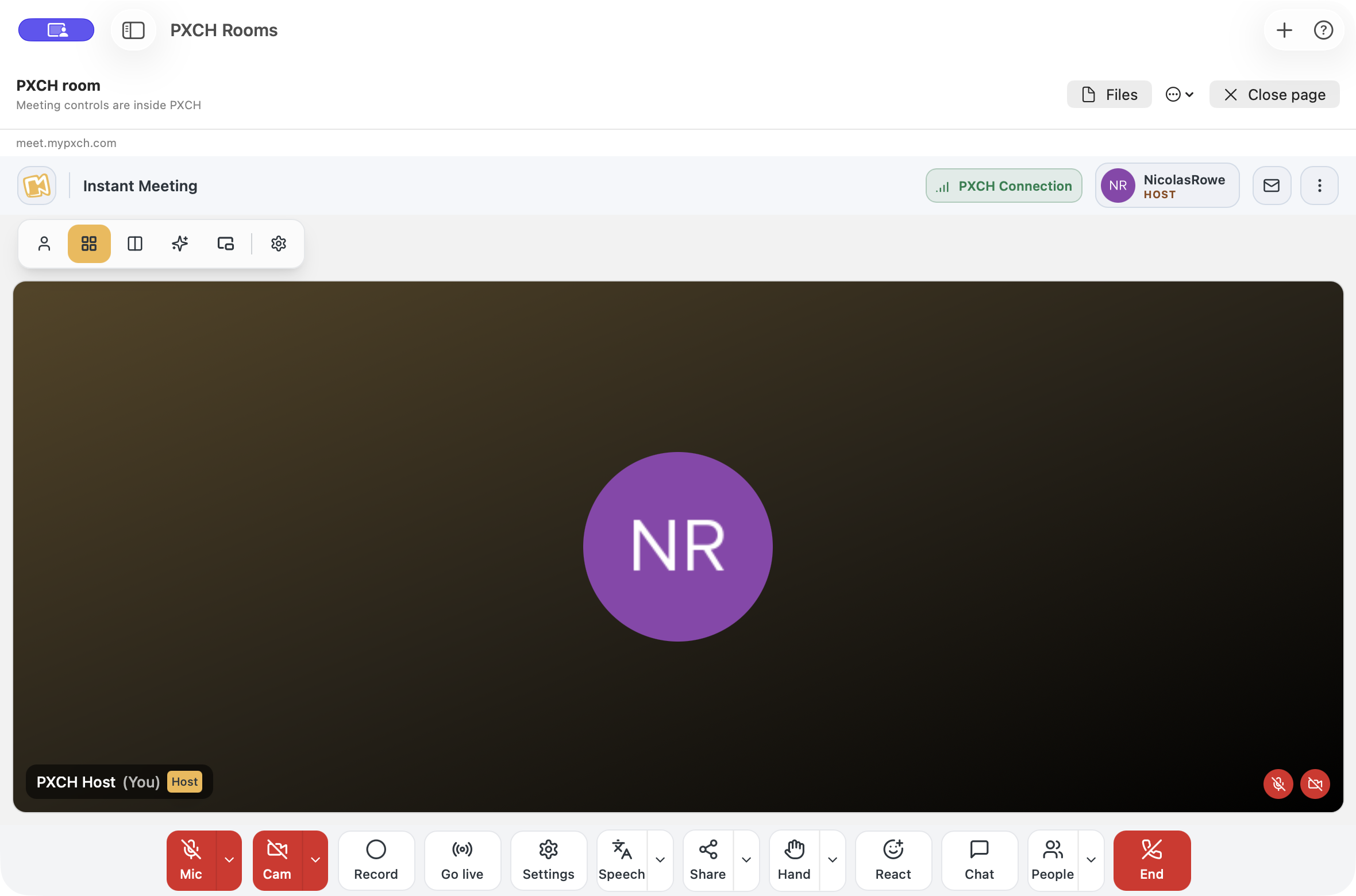Expand the Mic device options chevron
Viewport: 1356px width, 896px height.
[229, 860]
